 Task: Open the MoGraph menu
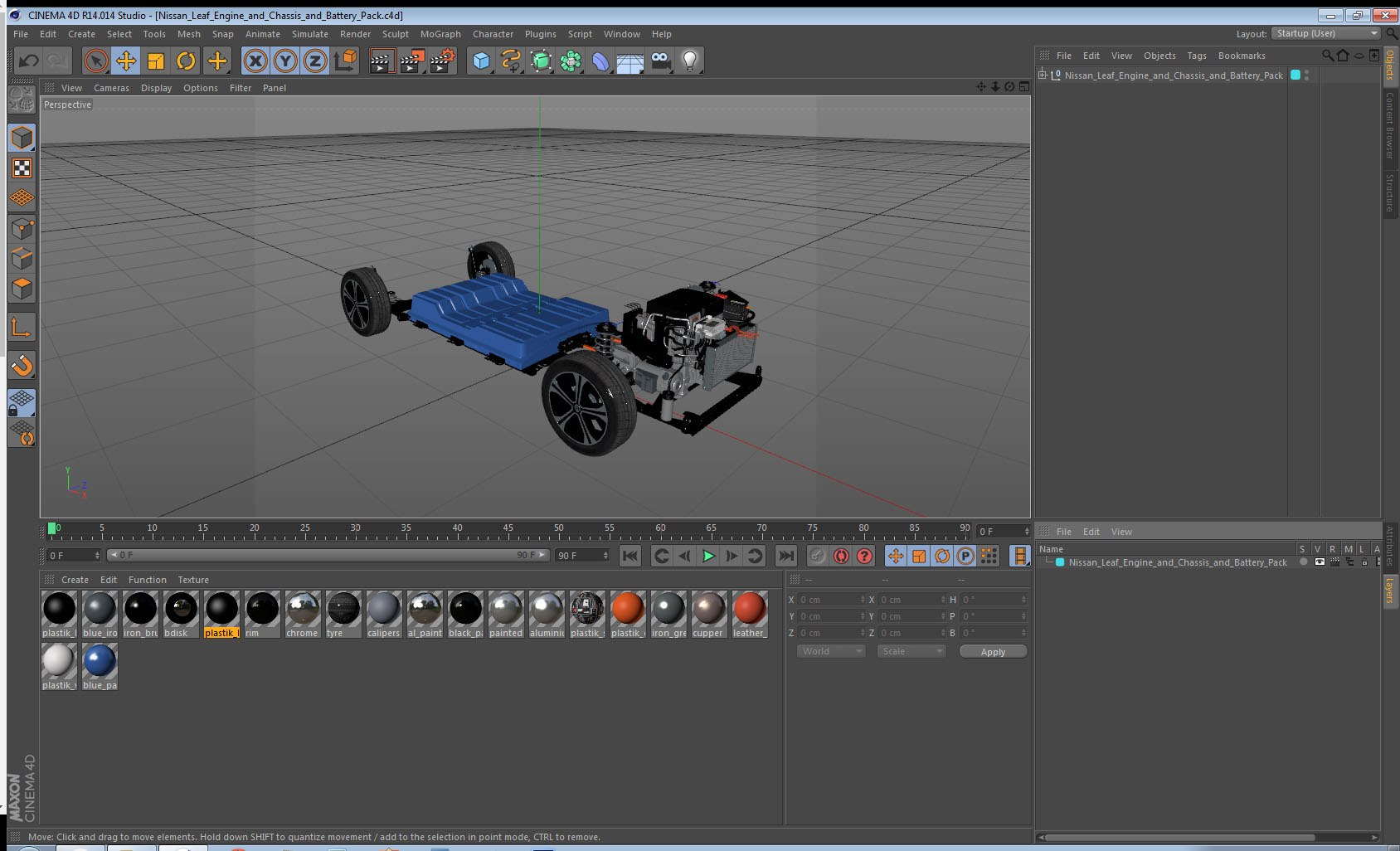tap(440, 34)
